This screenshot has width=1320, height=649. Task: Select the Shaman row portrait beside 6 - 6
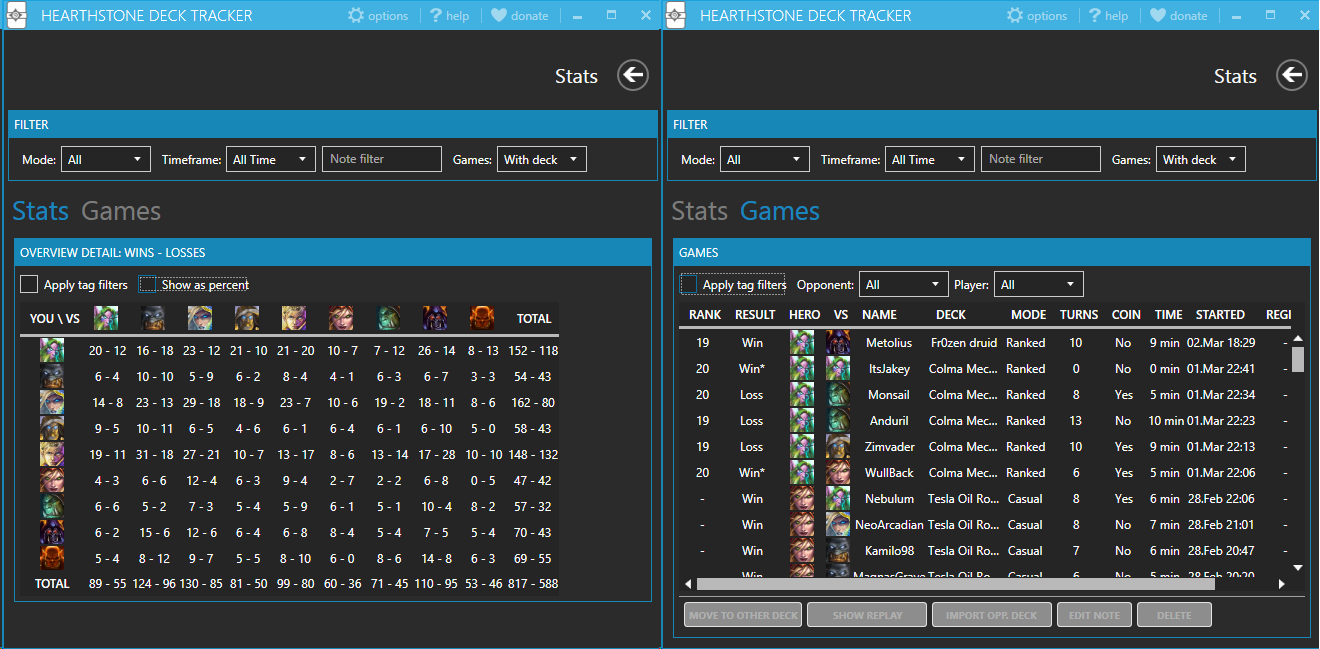click(x=52, y=506)
